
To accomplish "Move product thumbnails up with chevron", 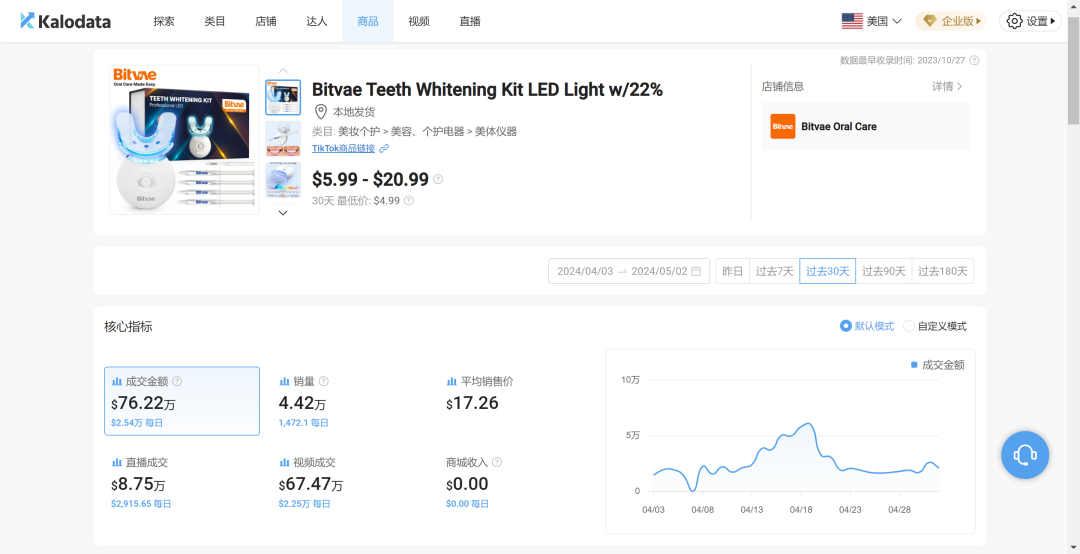I will 283,70.
